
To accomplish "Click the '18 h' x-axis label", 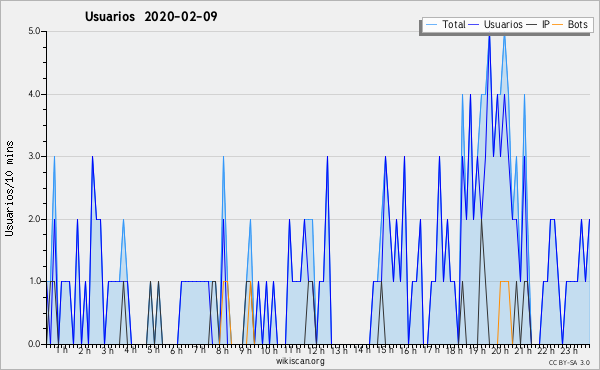I will [454, 350].
